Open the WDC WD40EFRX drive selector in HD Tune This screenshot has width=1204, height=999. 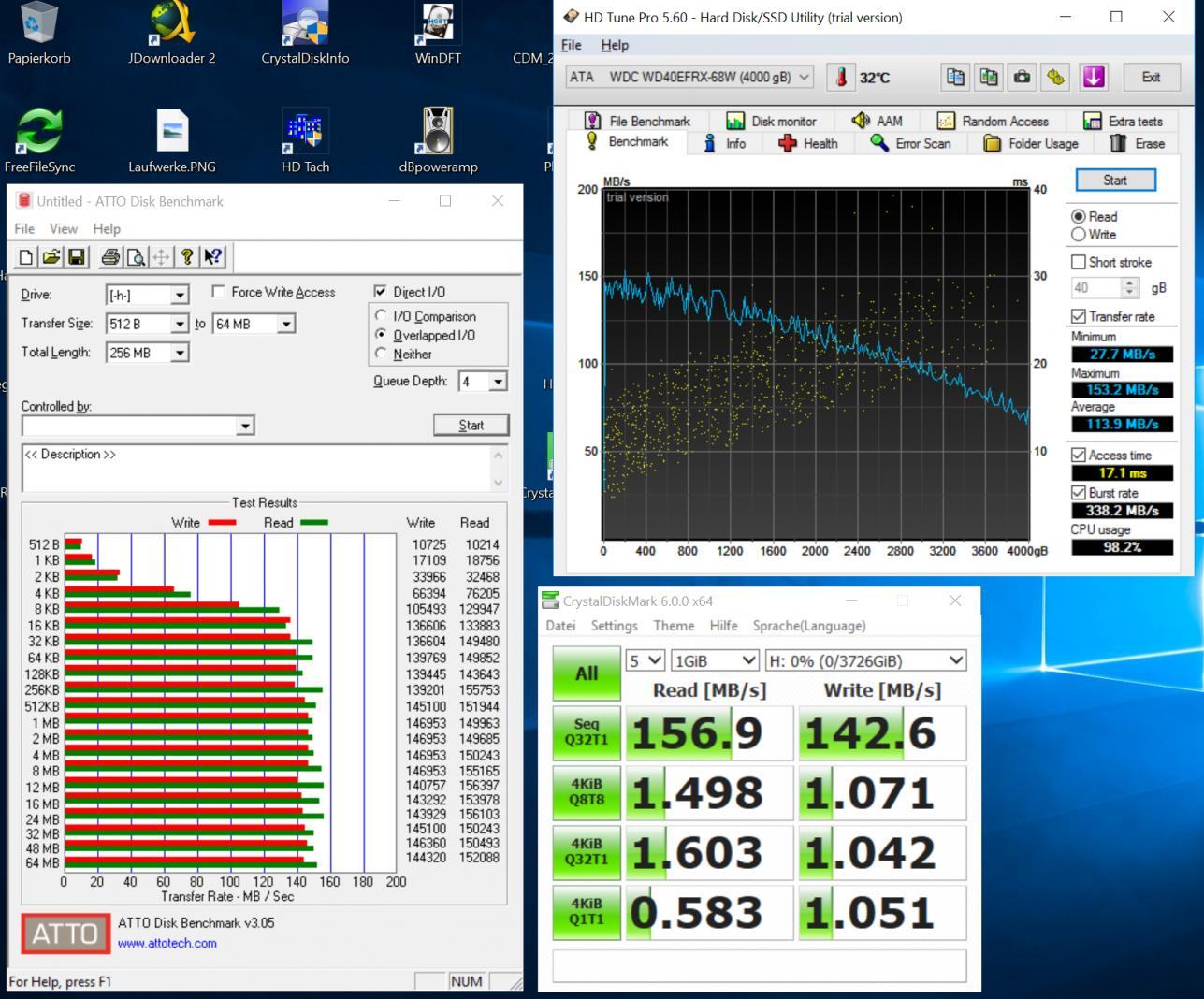coord(689,77)
